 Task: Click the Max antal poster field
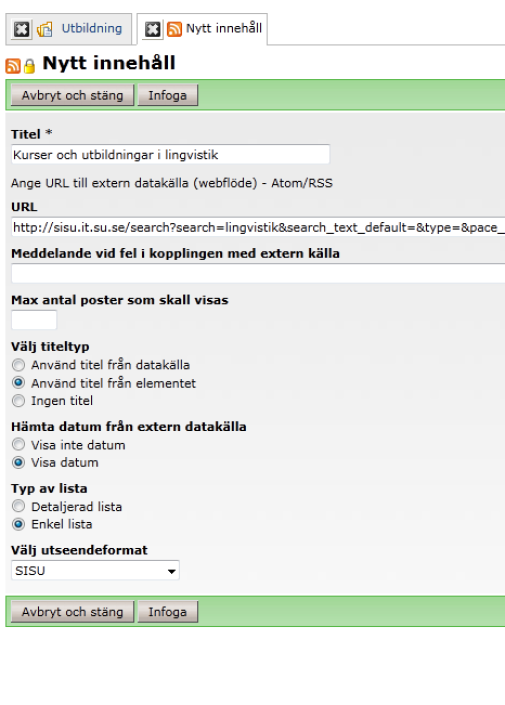(x=34, y=320)
